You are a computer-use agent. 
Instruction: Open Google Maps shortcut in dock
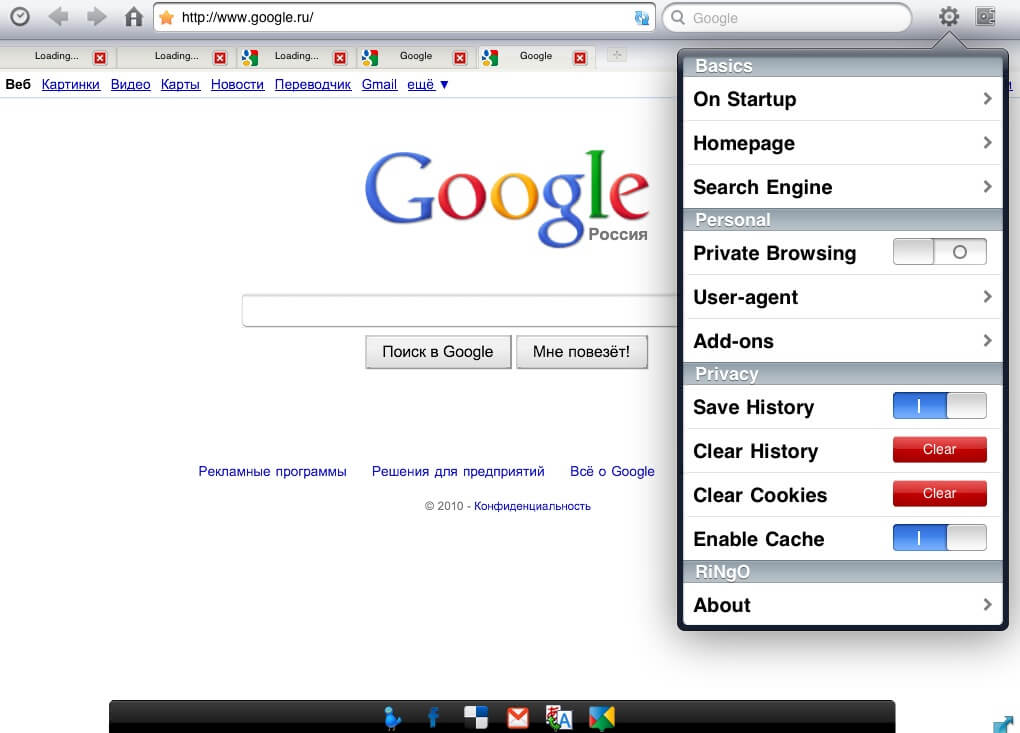[601, 718]
